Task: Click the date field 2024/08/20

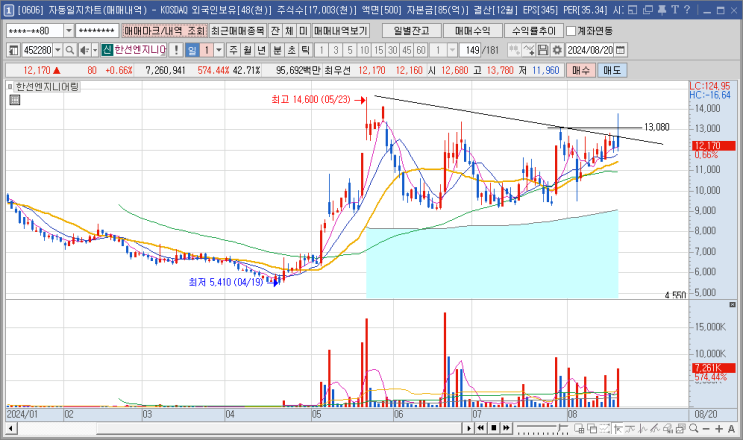Action: pos(590,50)
